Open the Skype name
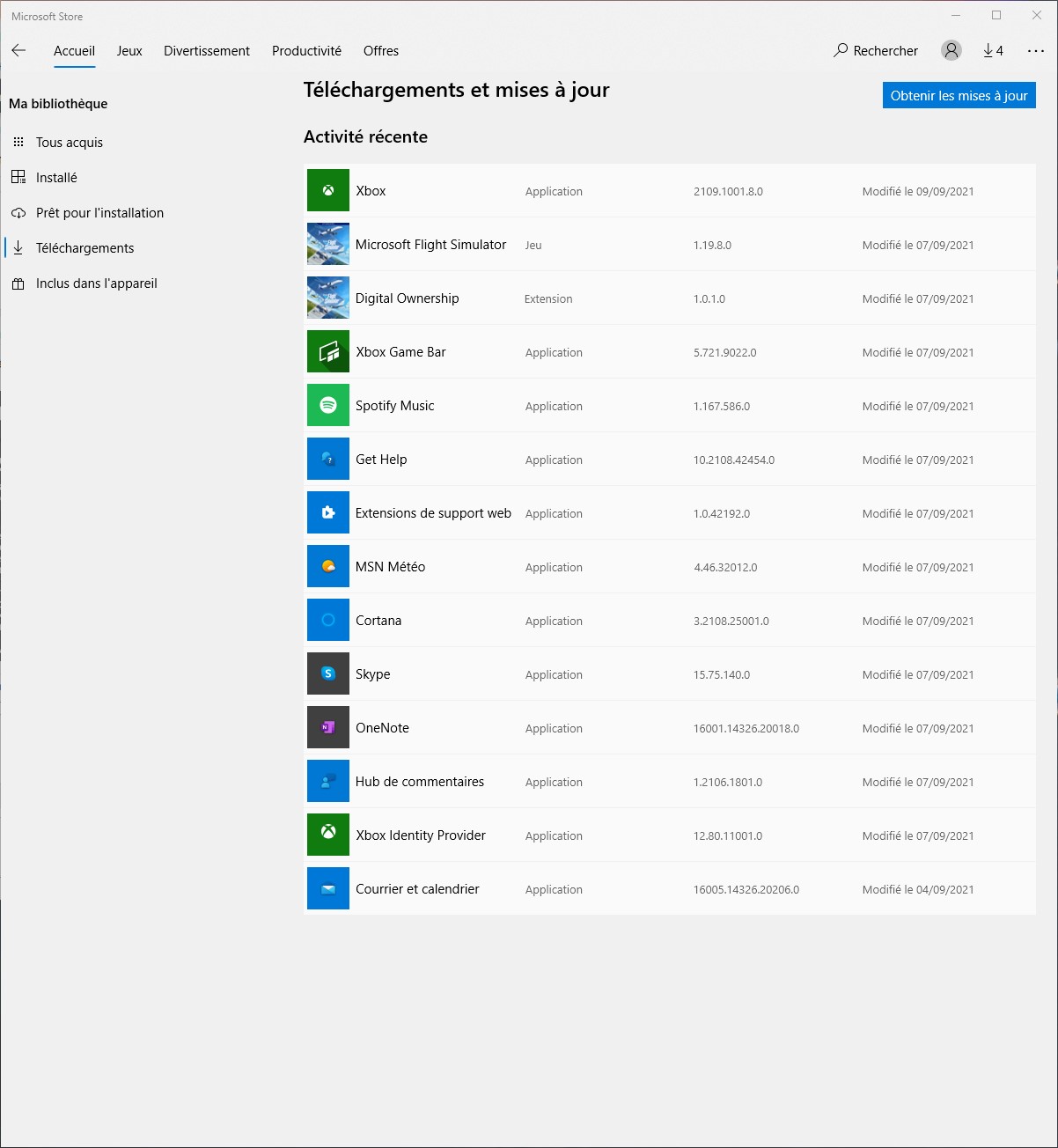This screenshot has width=1058, height=1148. (372, 674)
